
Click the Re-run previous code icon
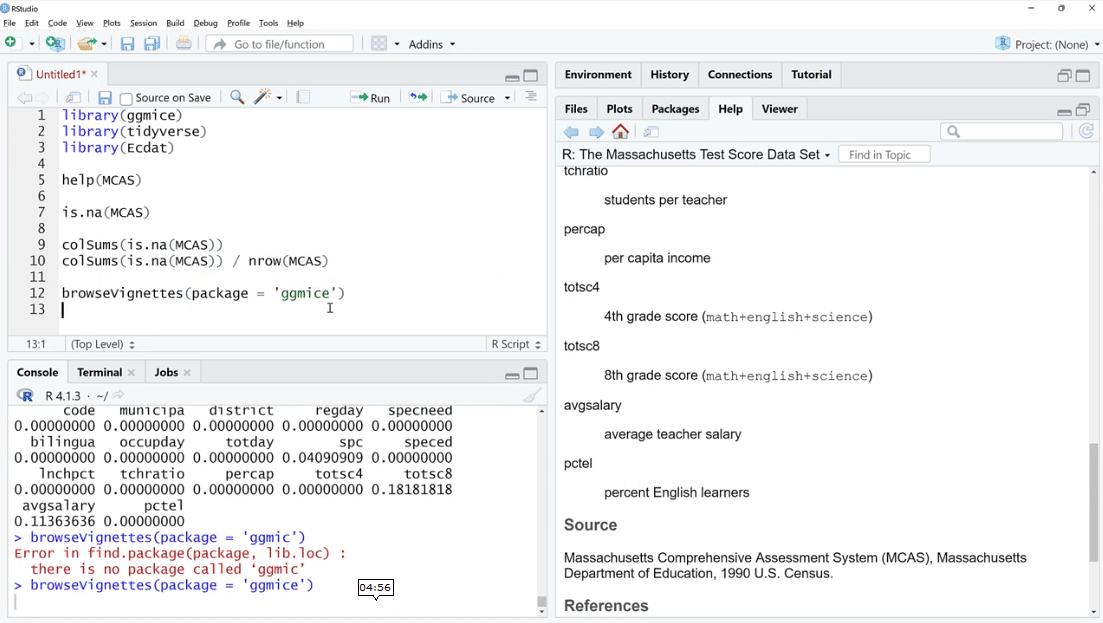419,97
